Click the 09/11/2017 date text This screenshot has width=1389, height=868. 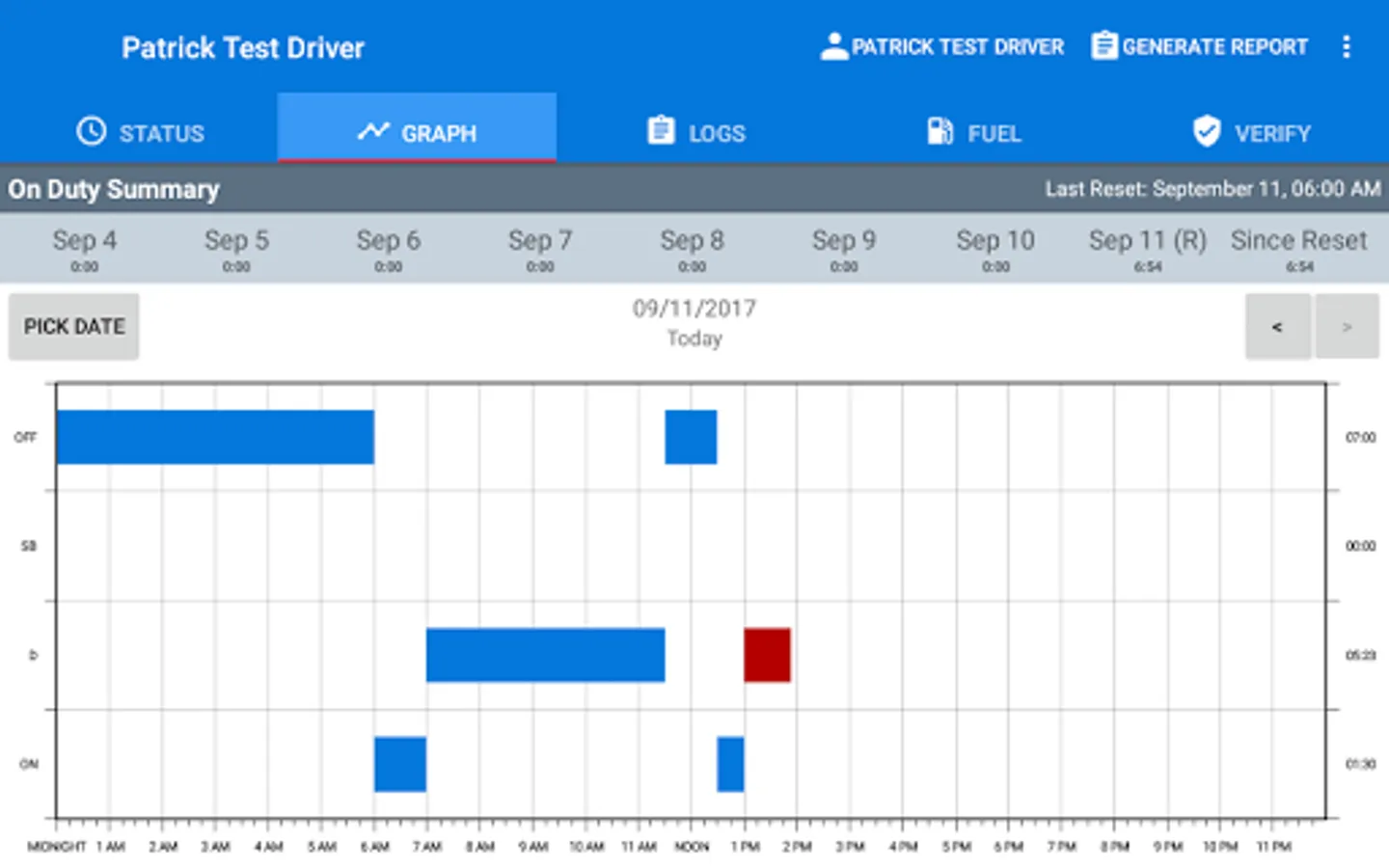coord(694,309)
